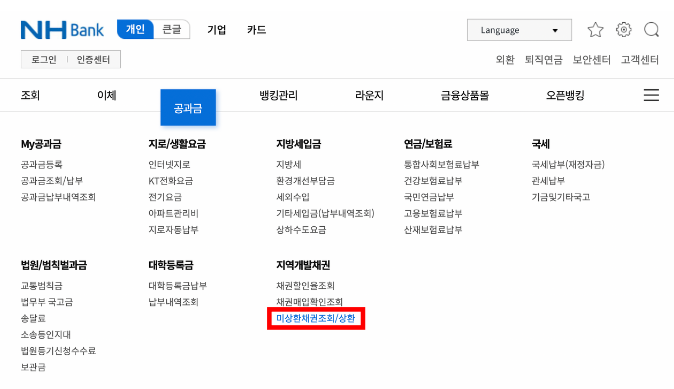Open the 오픈뱅킹 main menu
The width and height of the screenshot is (674, 389).
565,95
